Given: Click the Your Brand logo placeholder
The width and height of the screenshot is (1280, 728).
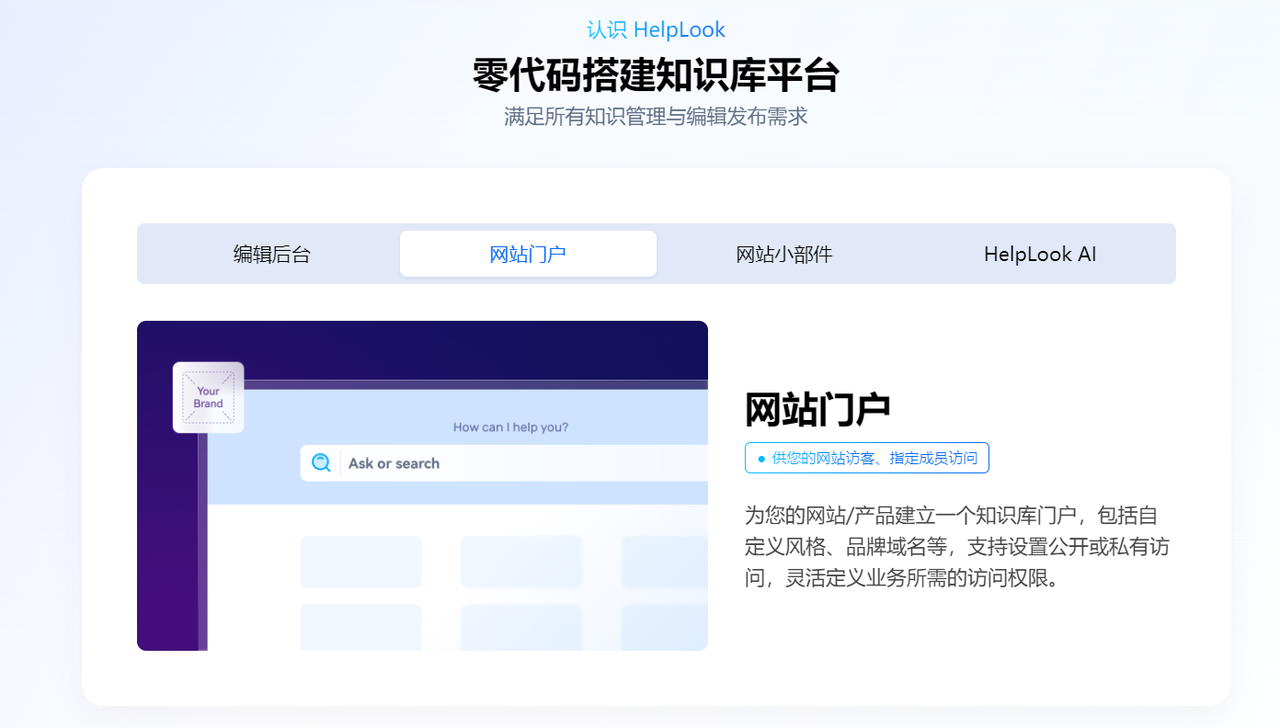Looking at the screenshot, I should click(x=208, y=397).
